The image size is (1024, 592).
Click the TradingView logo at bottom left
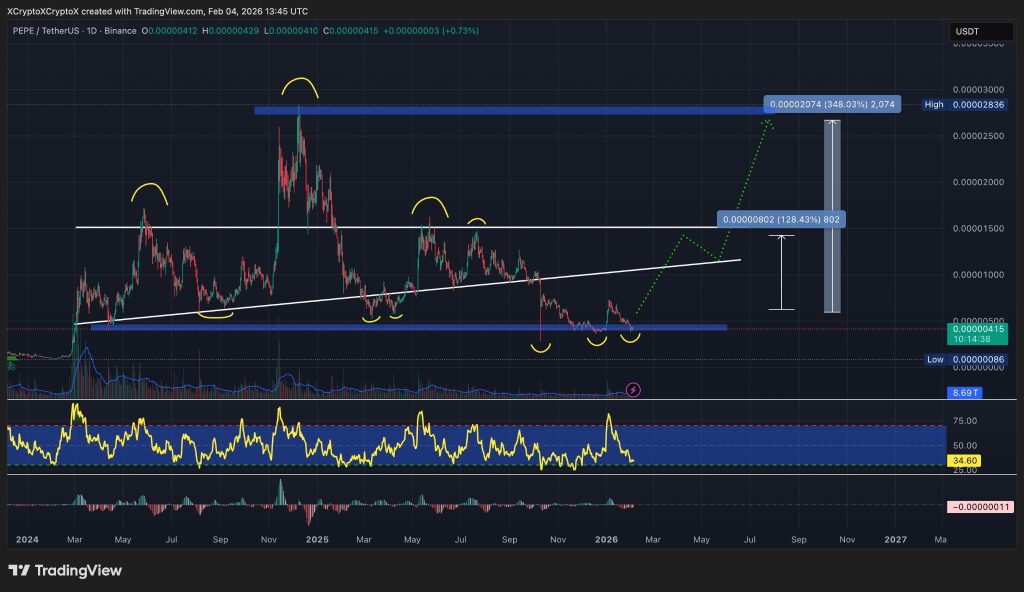[65, 570]
